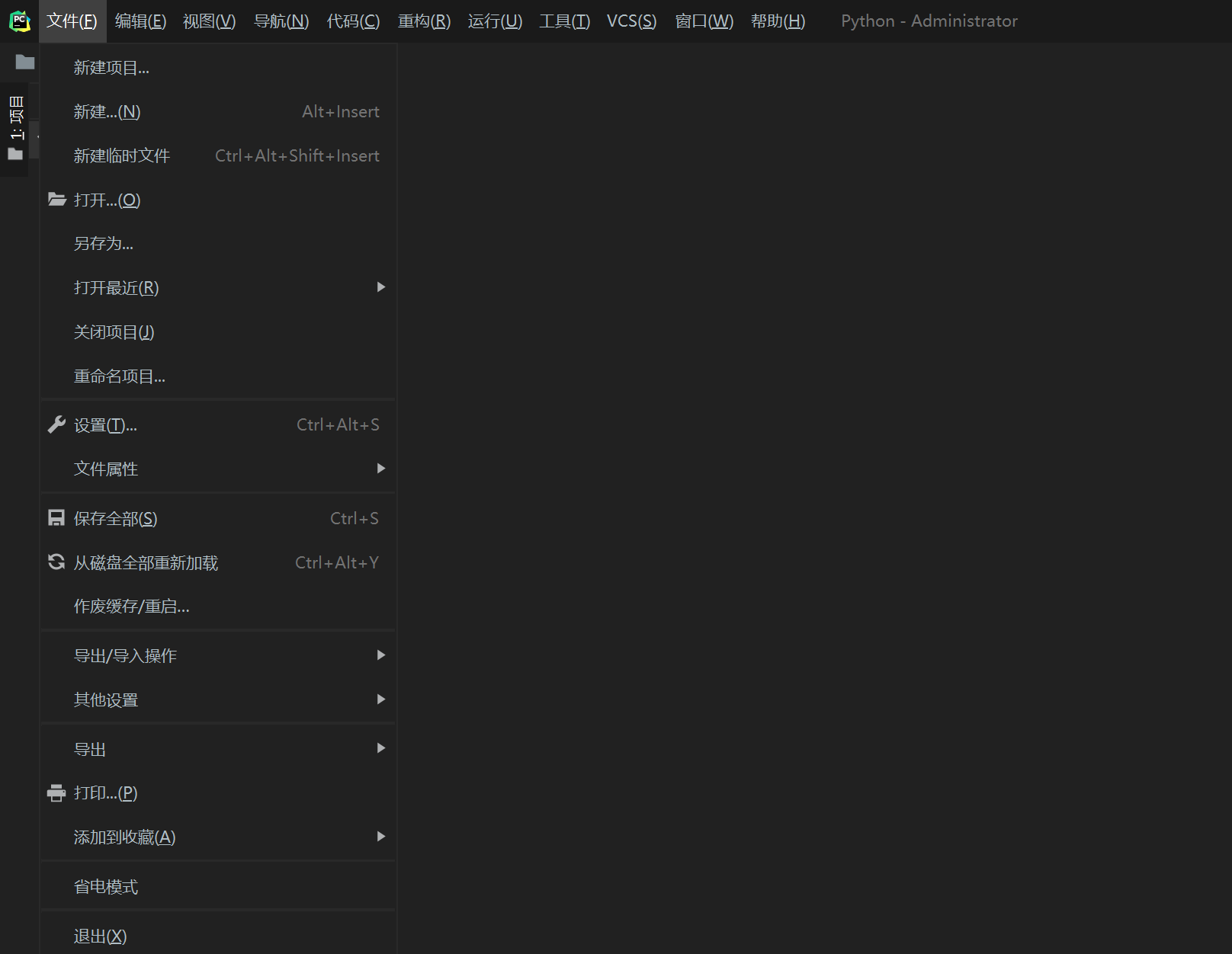1232x954 pixels.
Task: Click the PyCharm logo icon
Action: pyautogui.click(x=19, y=21)
